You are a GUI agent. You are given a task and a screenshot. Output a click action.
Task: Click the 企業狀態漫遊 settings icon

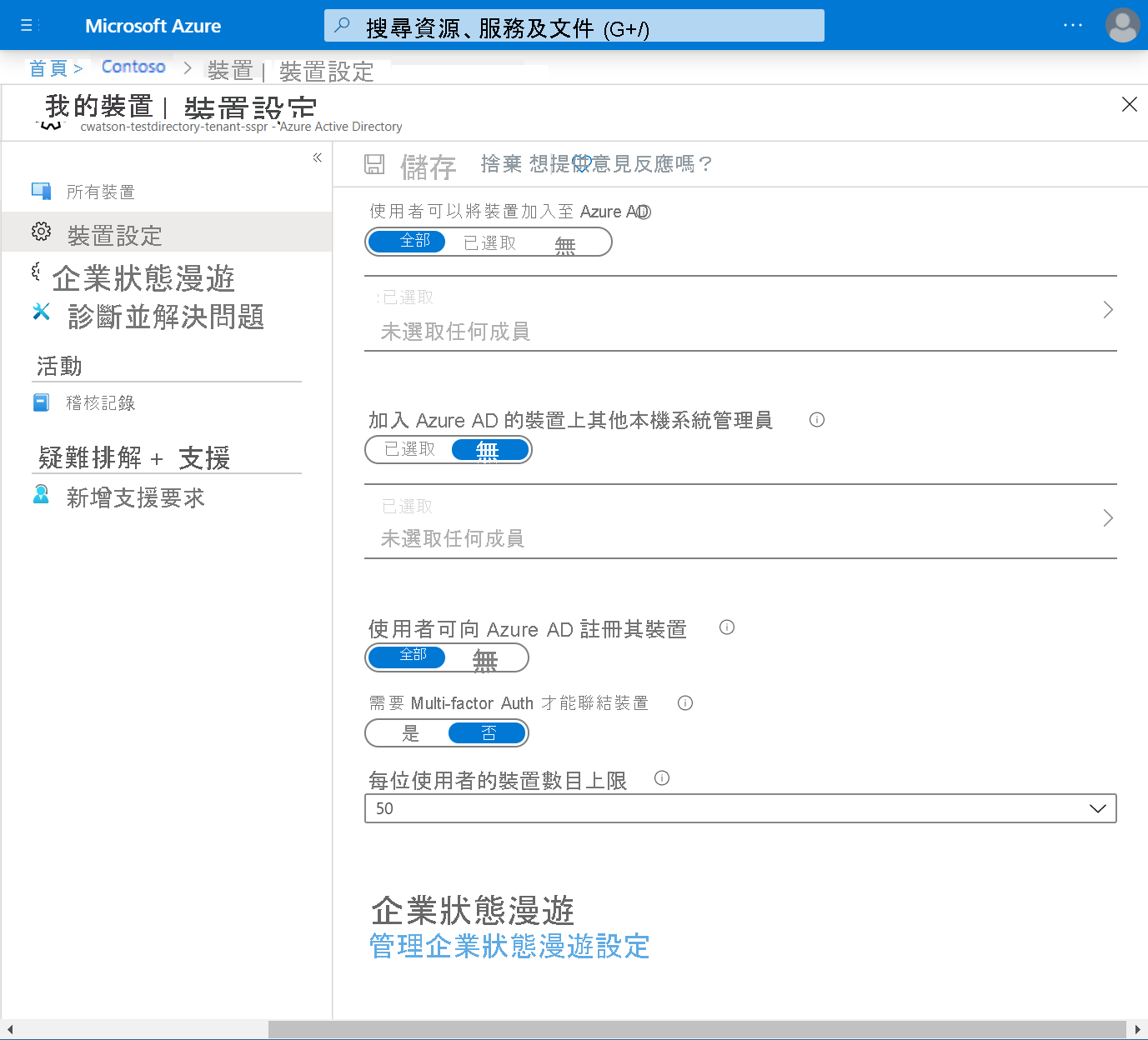pyautogui.click(x=37, y=272)
